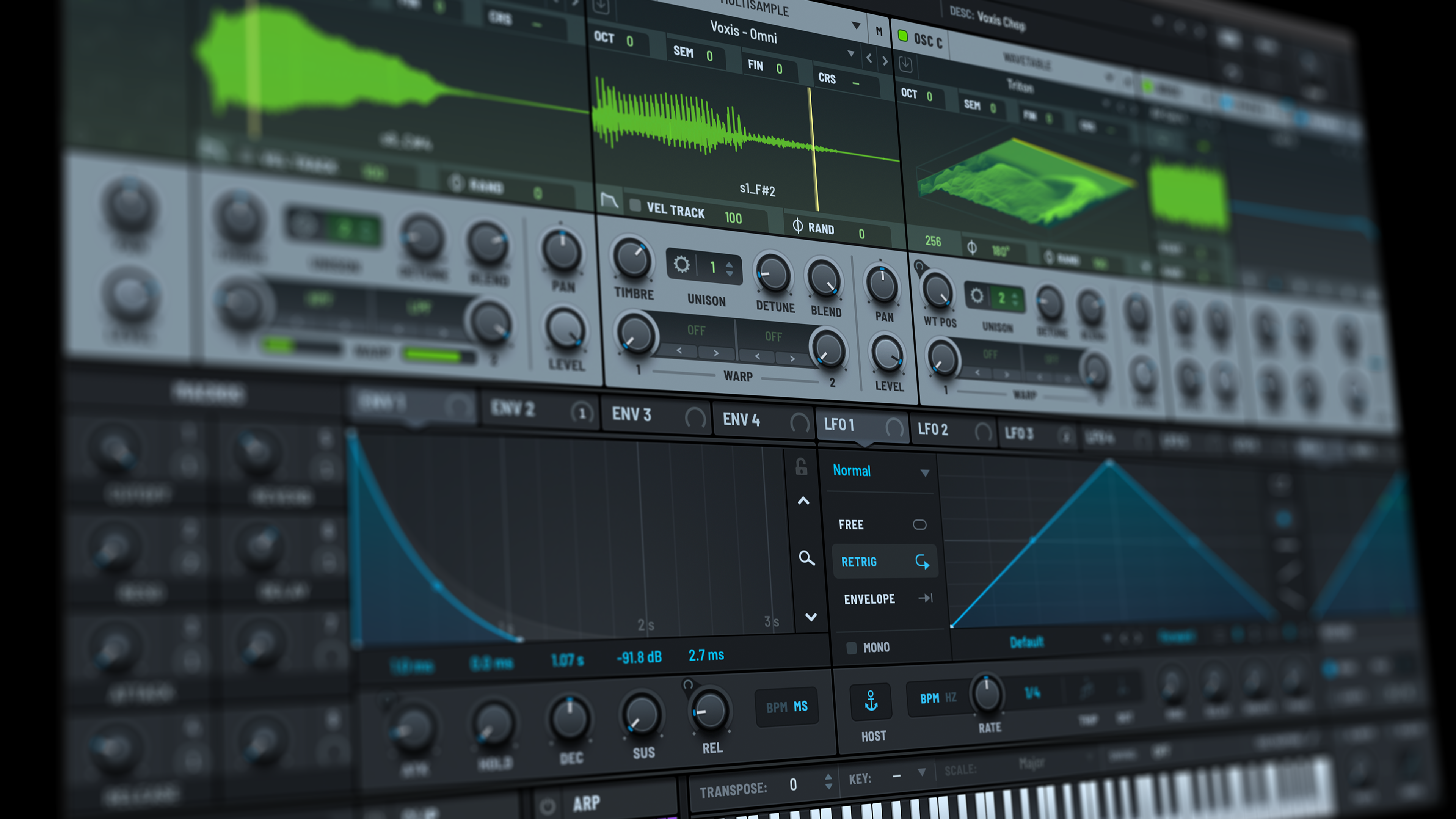Image resolution: width=1456 pixels, height=819 pixels.
Task: Switch to the ENV 3 tab
Action: (x=656, y=416)
